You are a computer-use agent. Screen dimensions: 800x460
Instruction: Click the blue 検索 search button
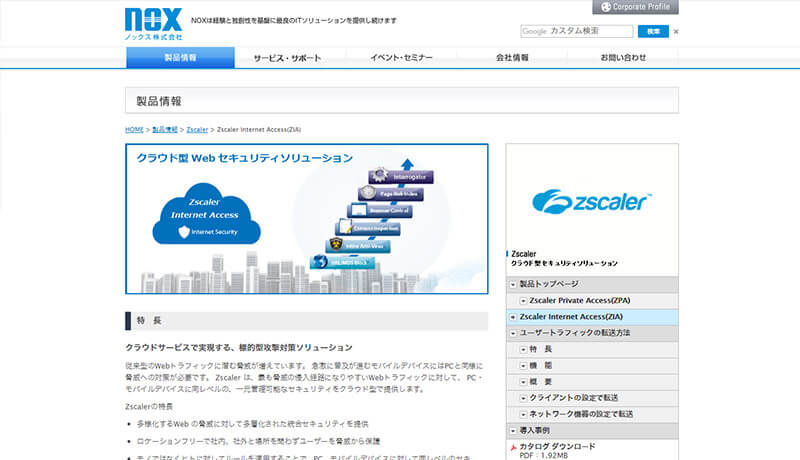(x=653, y=31)
